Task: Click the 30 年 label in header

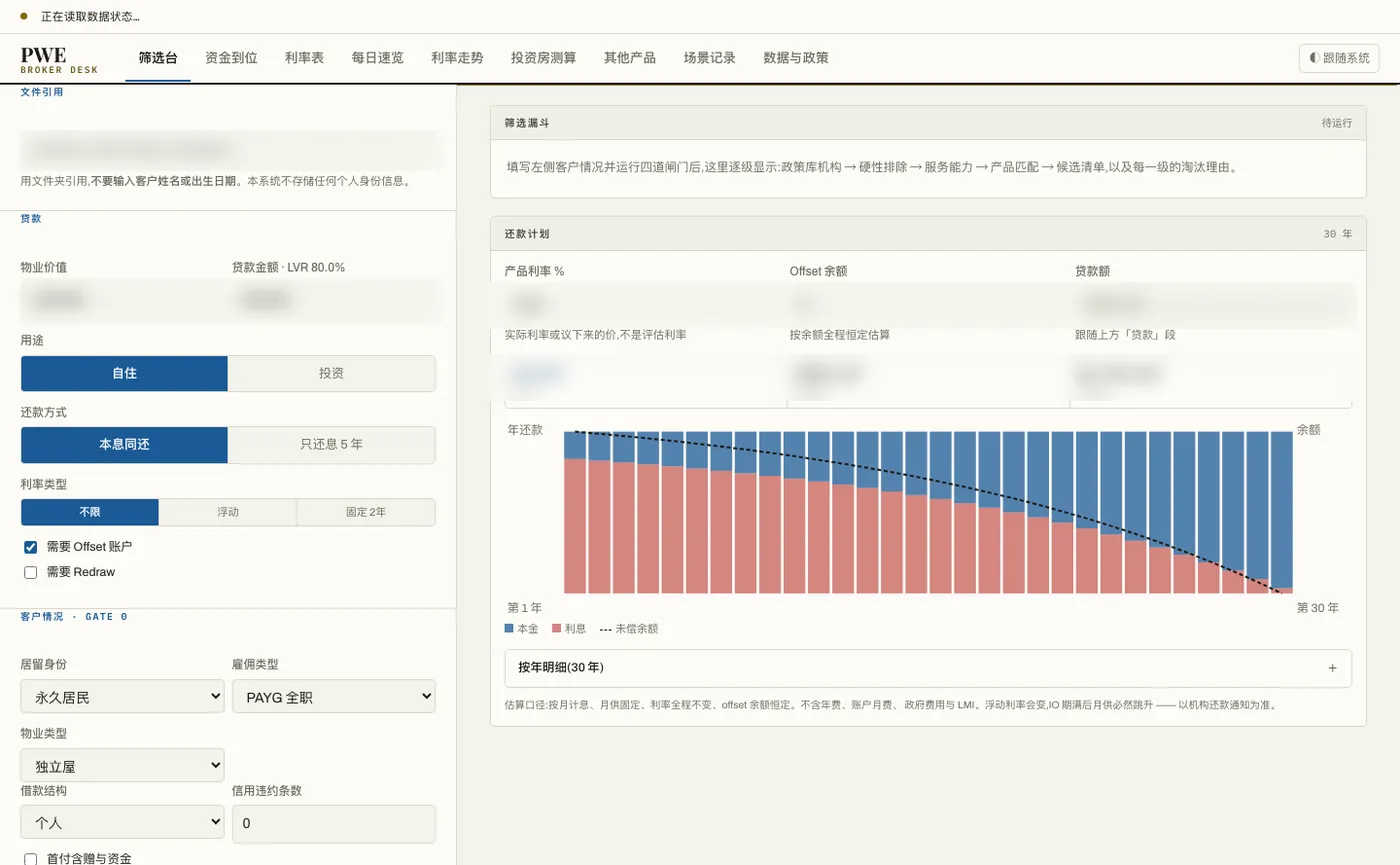Action: pos(1337,234)
